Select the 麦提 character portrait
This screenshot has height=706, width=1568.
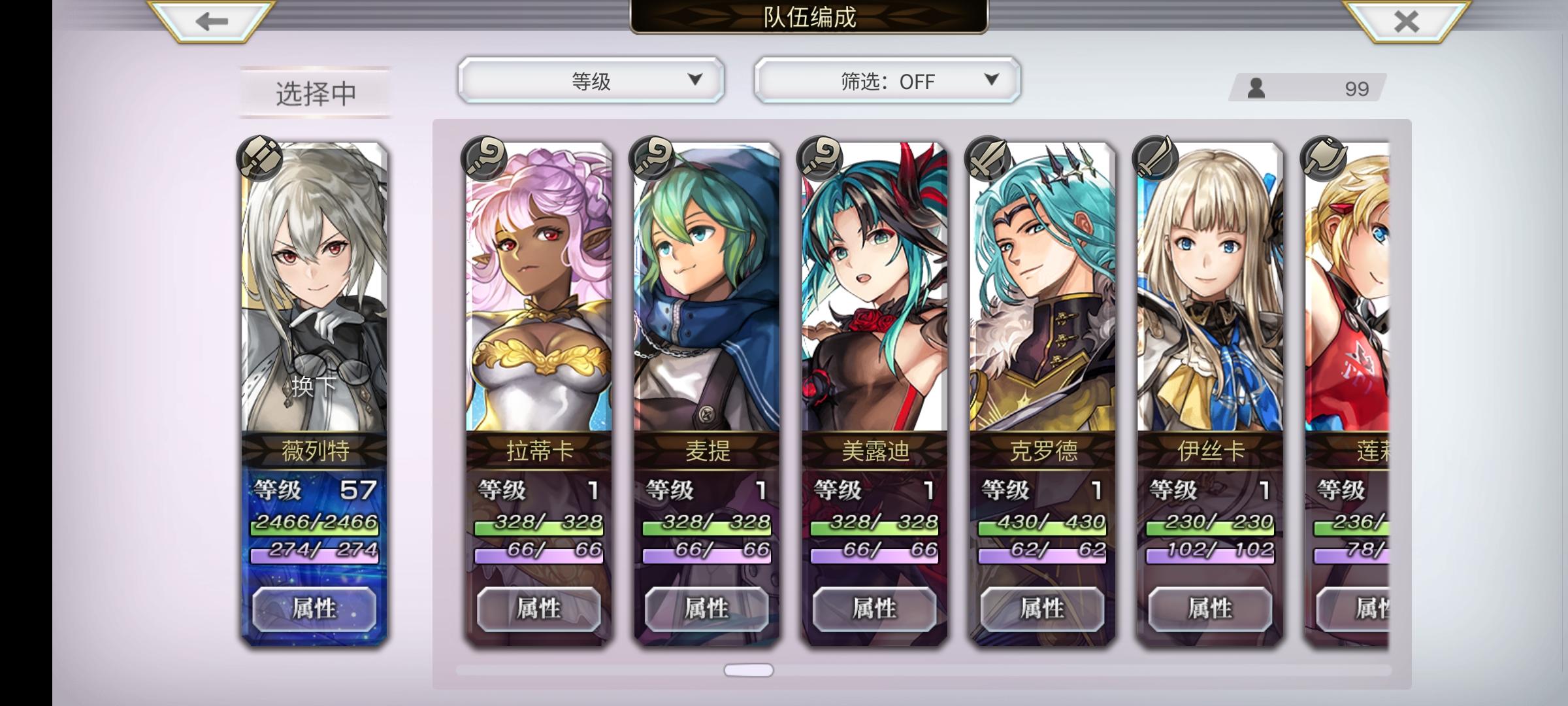707,288
